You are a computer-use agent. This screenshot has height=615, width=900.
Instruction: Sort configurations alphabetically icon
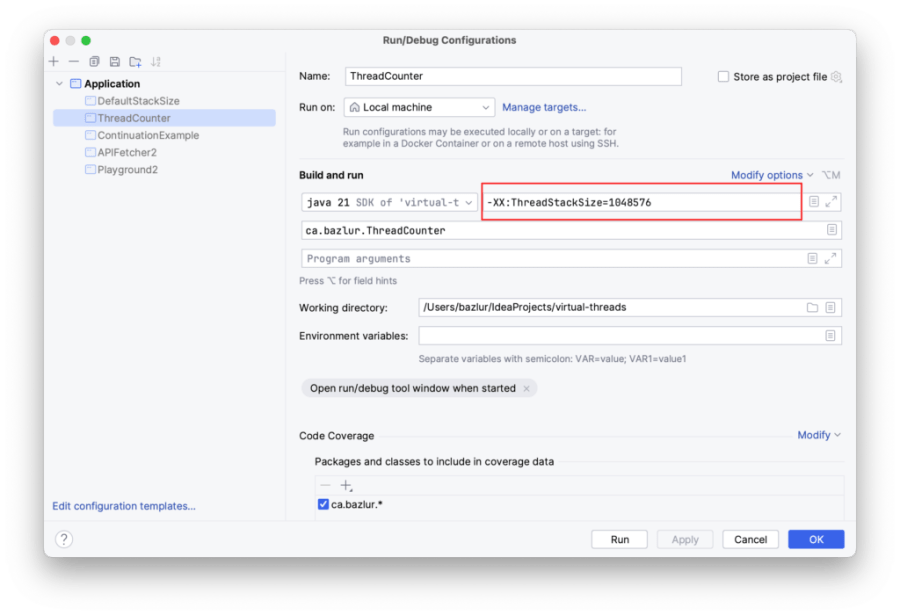point(156,61)
